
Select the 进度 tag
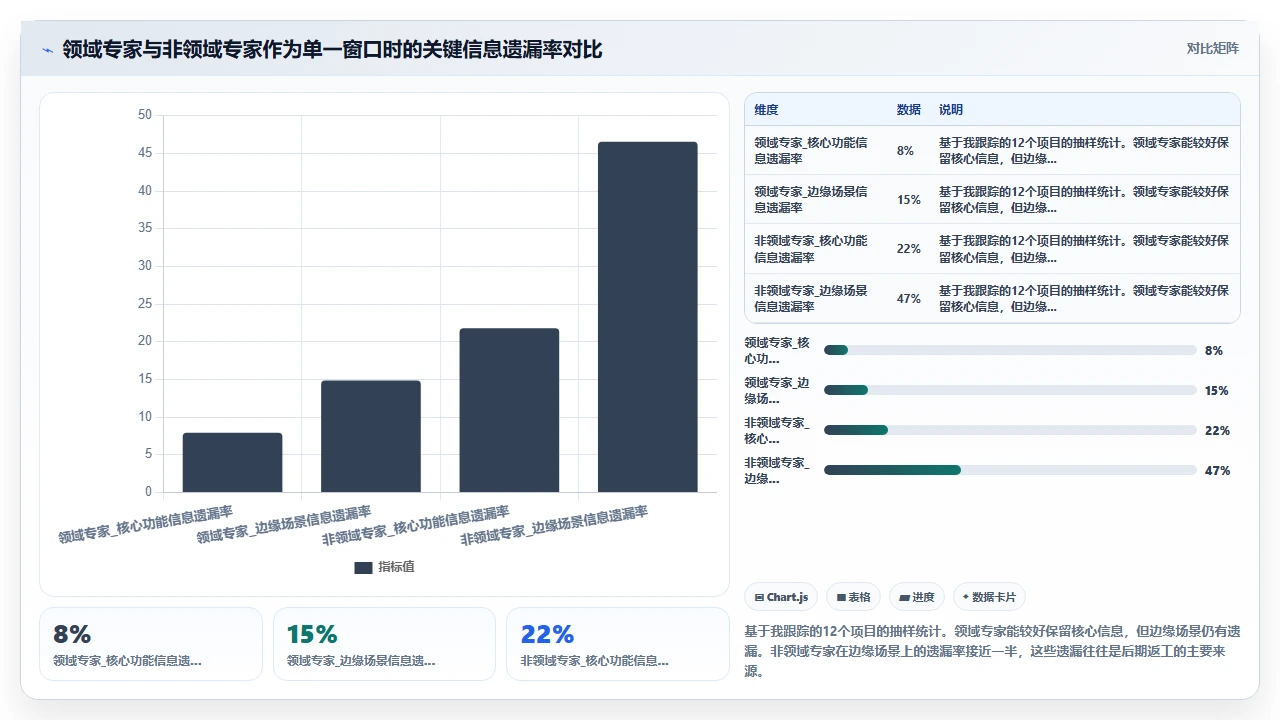tap(917, 597)
